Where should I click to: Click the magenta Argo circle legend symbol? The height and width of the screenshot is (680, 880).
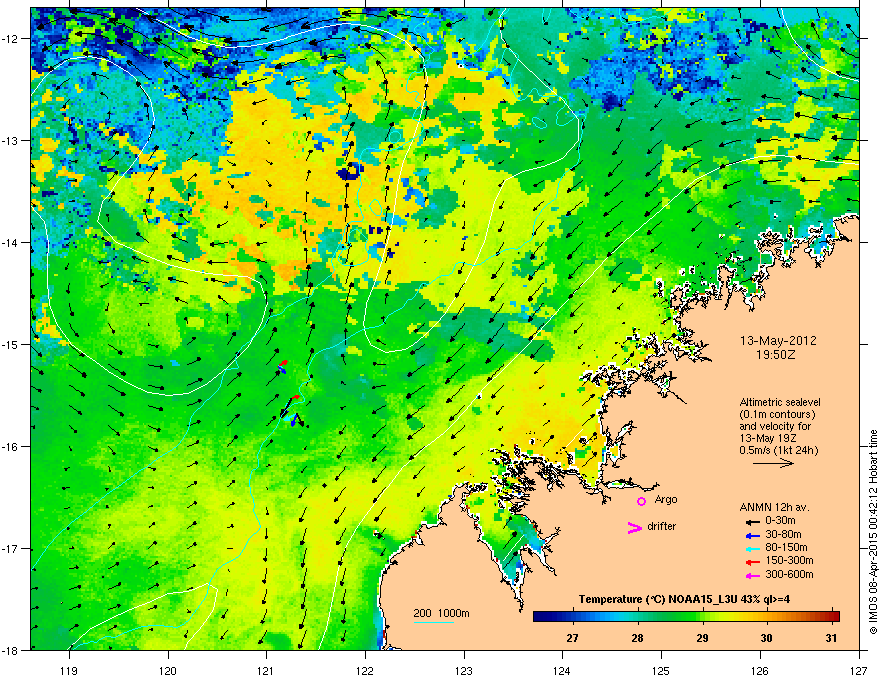point(641,501)
